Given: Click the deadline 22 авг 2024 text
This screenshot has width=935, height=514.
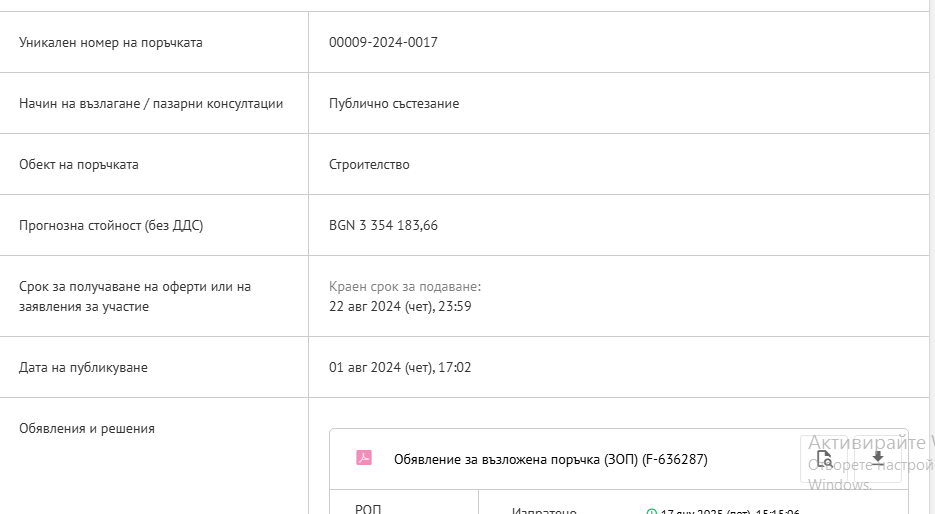Looking at the screenshot, I should click(400, 306).
